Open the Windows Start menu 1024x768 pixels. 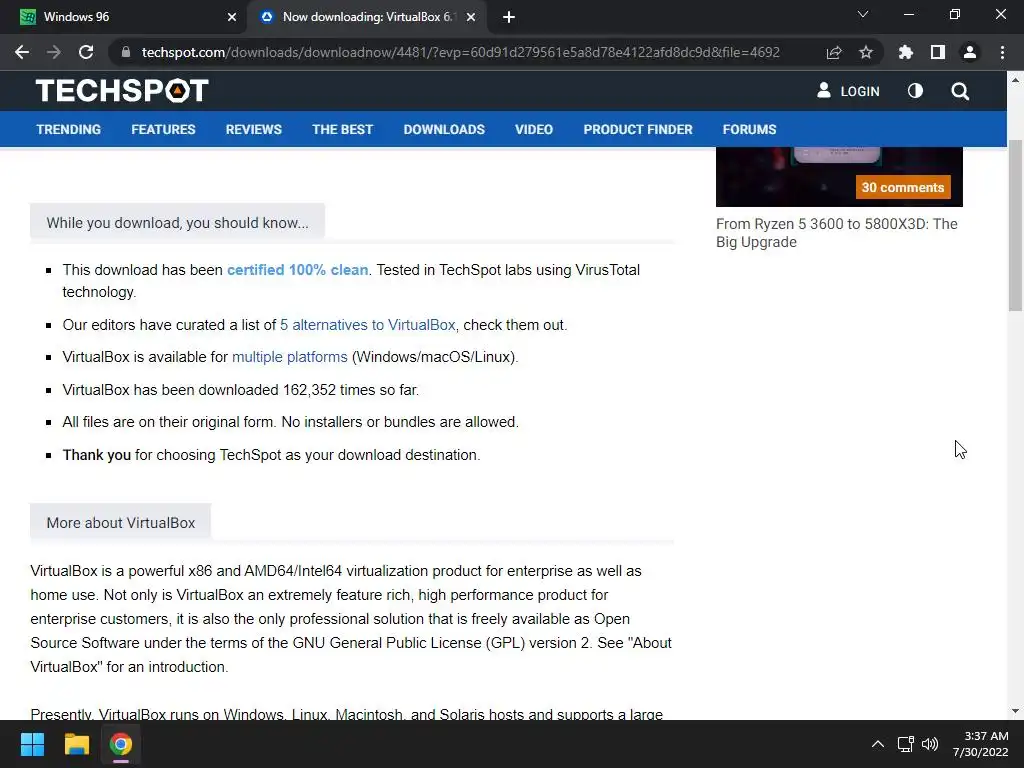(32, 744)
